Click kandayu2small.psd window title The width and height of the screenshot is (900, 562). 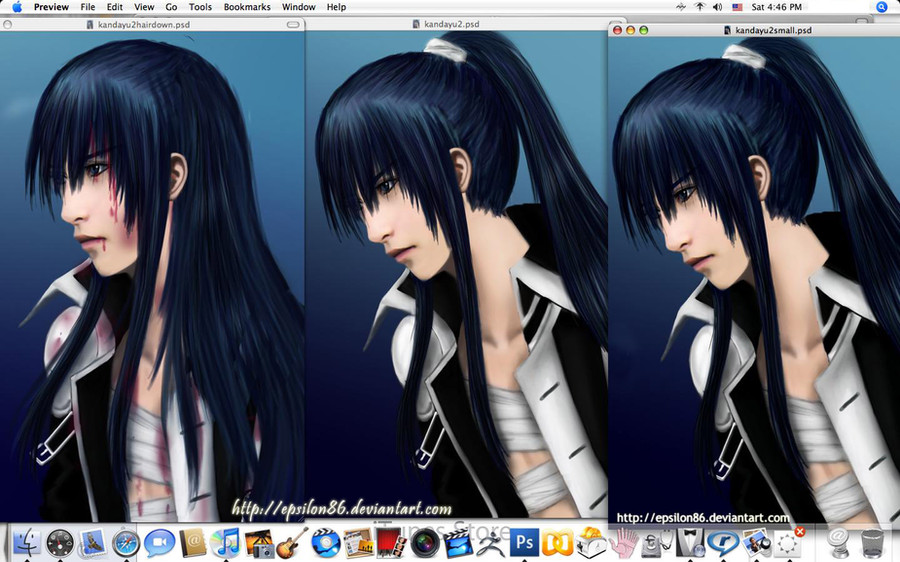click(x=774, y=30)
